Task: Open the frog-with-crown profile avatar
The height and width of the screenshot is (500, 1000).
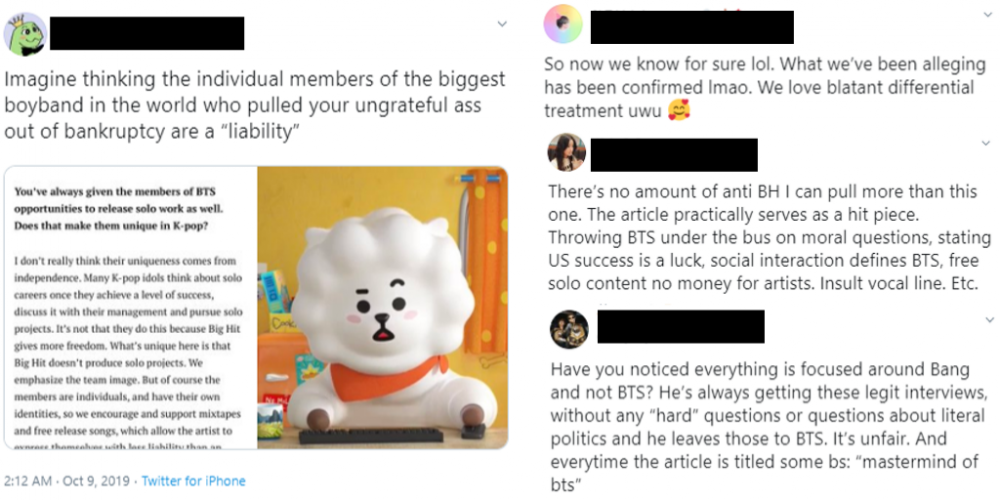Action: click(x=26, y=34)
